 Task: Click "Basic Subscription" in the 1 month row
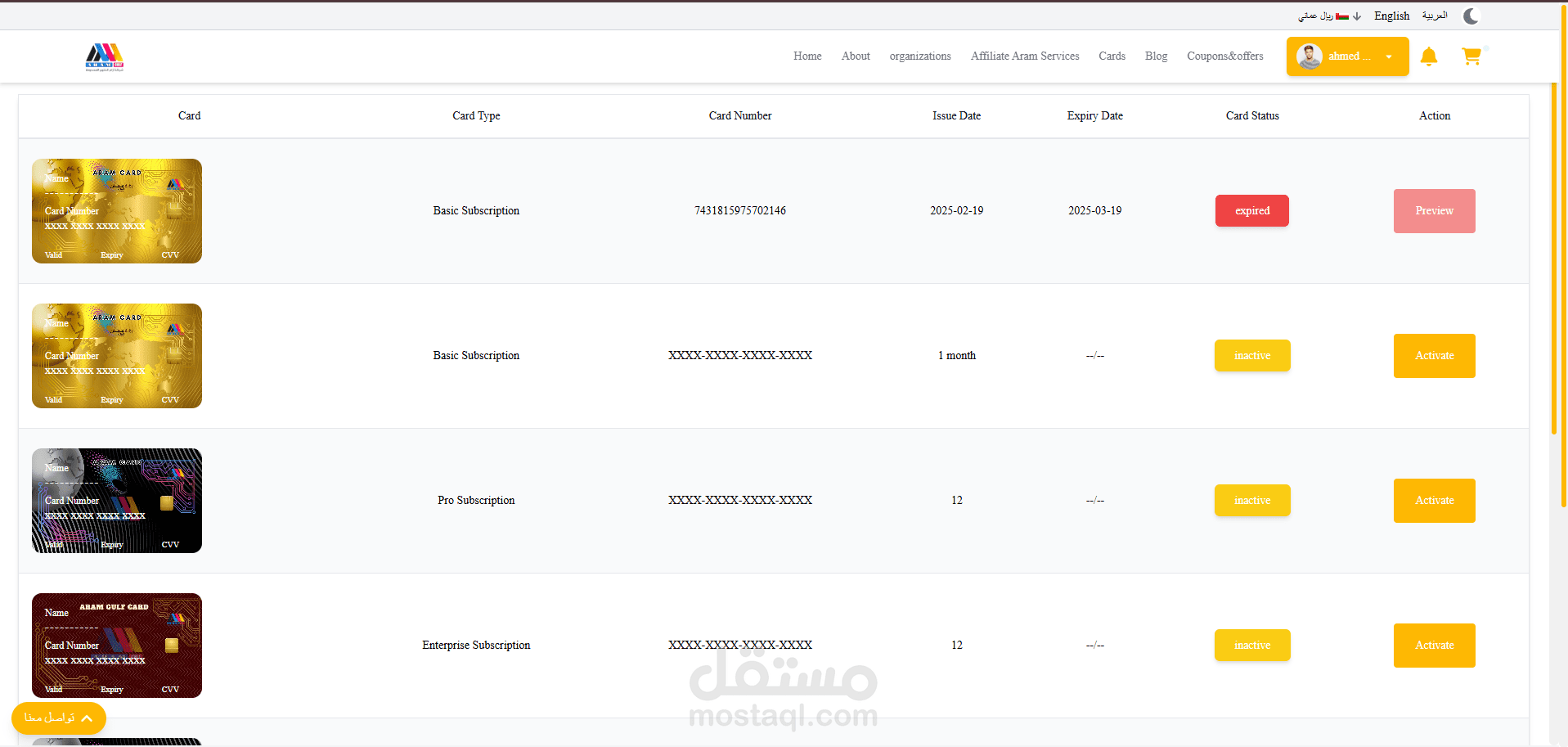(476, 356)
